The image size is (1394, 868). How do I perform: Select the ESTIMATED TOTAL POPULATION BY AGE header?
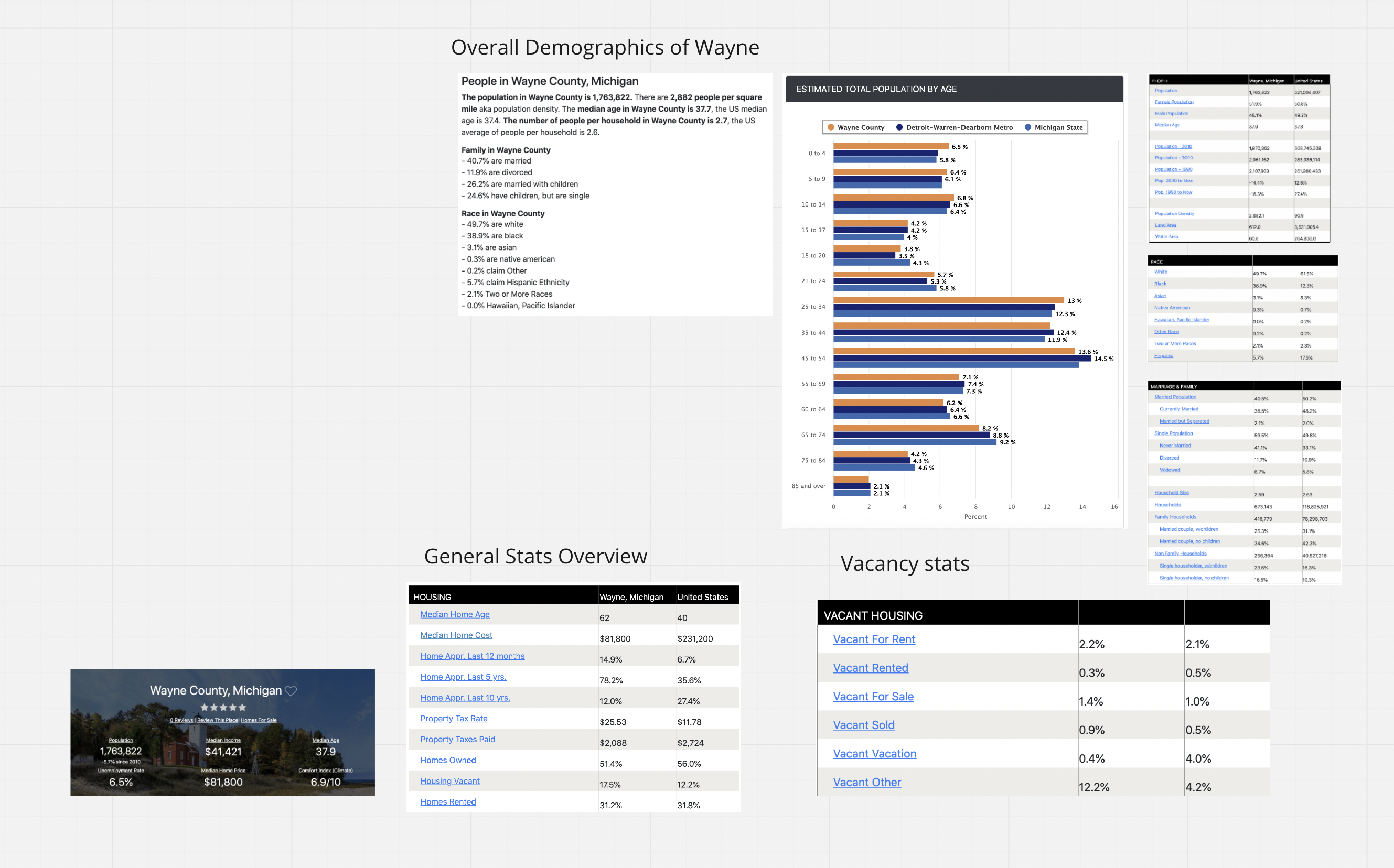tap(876, 89)
